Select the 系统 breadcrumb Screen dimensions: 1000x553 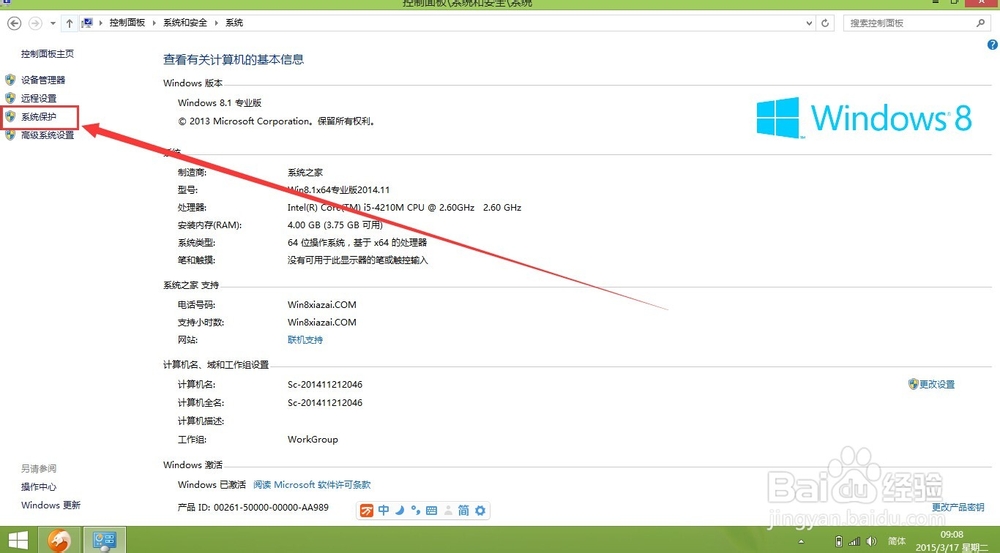[234, 23]
